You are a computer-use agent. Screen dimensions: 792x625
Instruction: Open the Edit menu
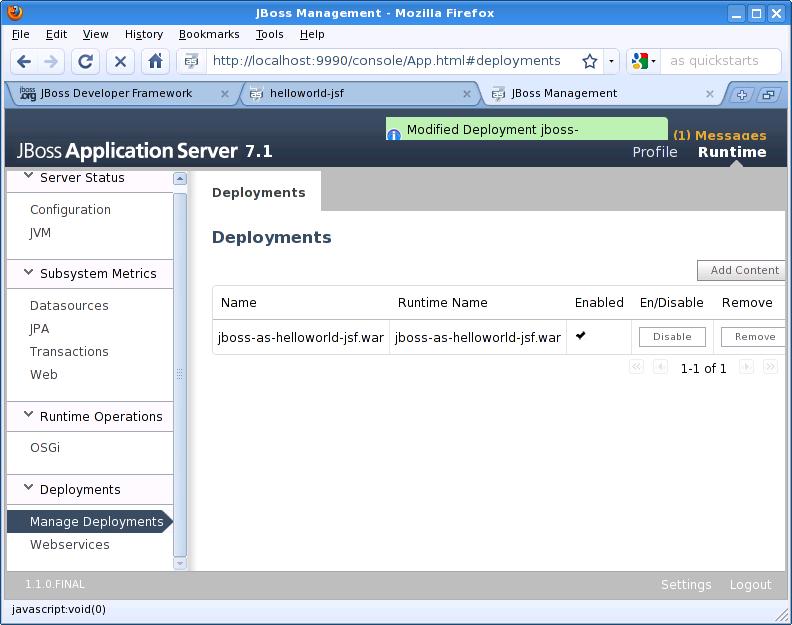pos(56,34)
